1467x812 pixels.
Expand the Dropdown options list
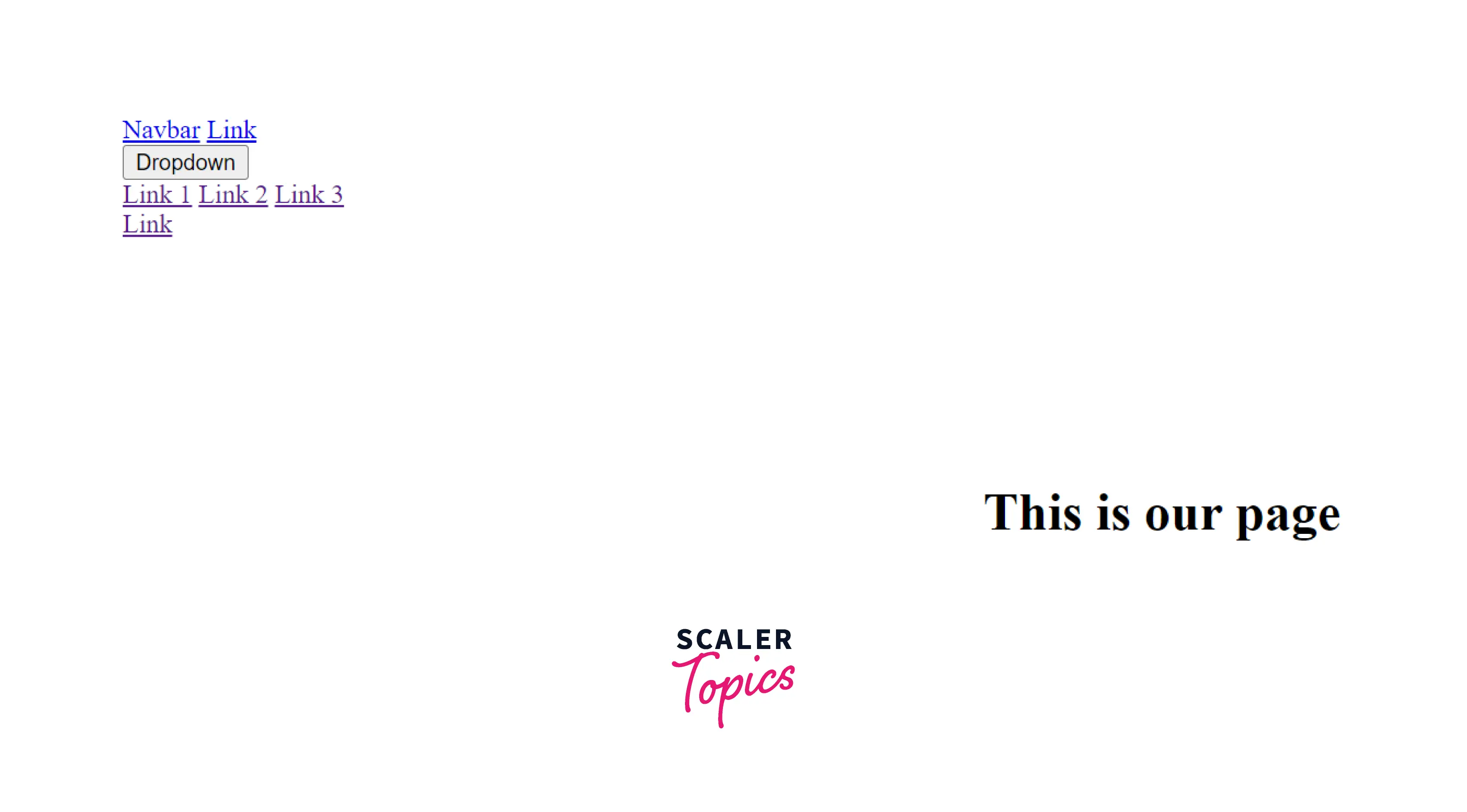[185, 161]
